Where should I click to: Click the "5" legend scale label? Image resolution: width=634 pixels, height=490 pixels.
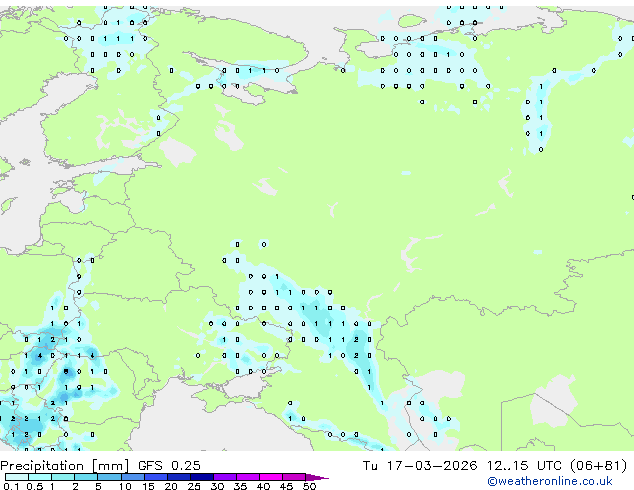point(98,486)
